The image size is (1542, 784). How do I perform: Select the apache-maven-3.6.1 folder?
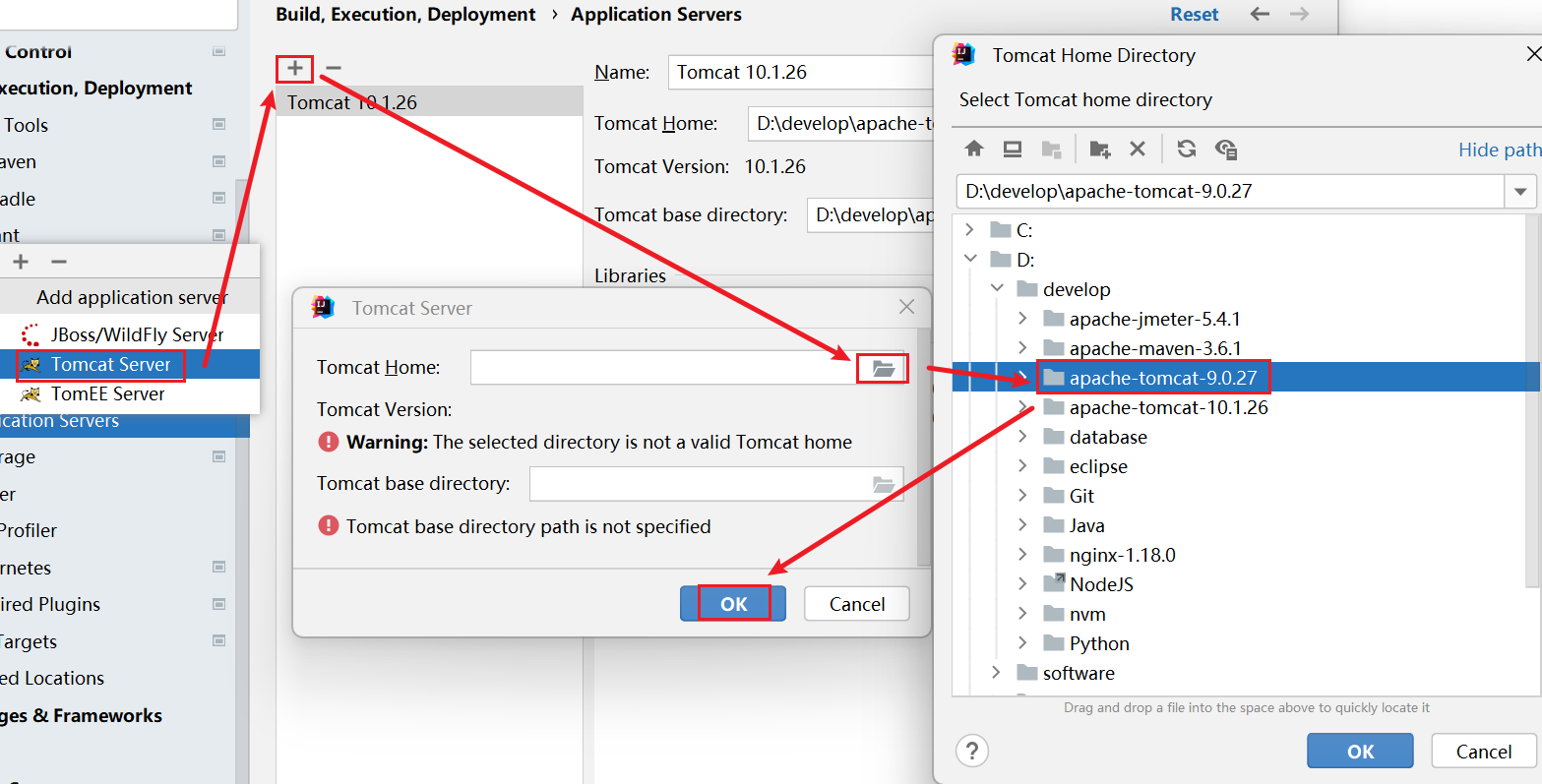click(x=1155, y=348)
